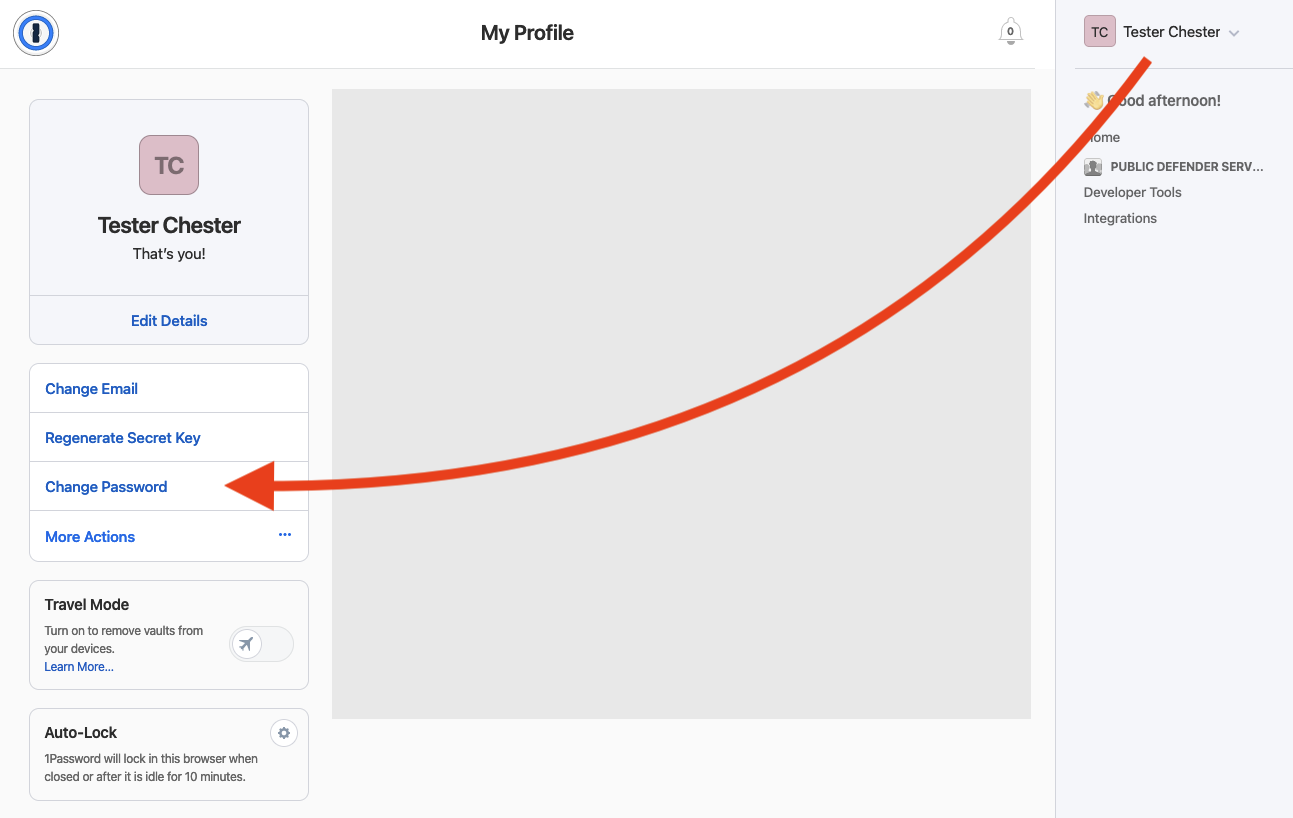Click the Public Defender account icon
The image size is (1293, 818).
[1093, 167]
